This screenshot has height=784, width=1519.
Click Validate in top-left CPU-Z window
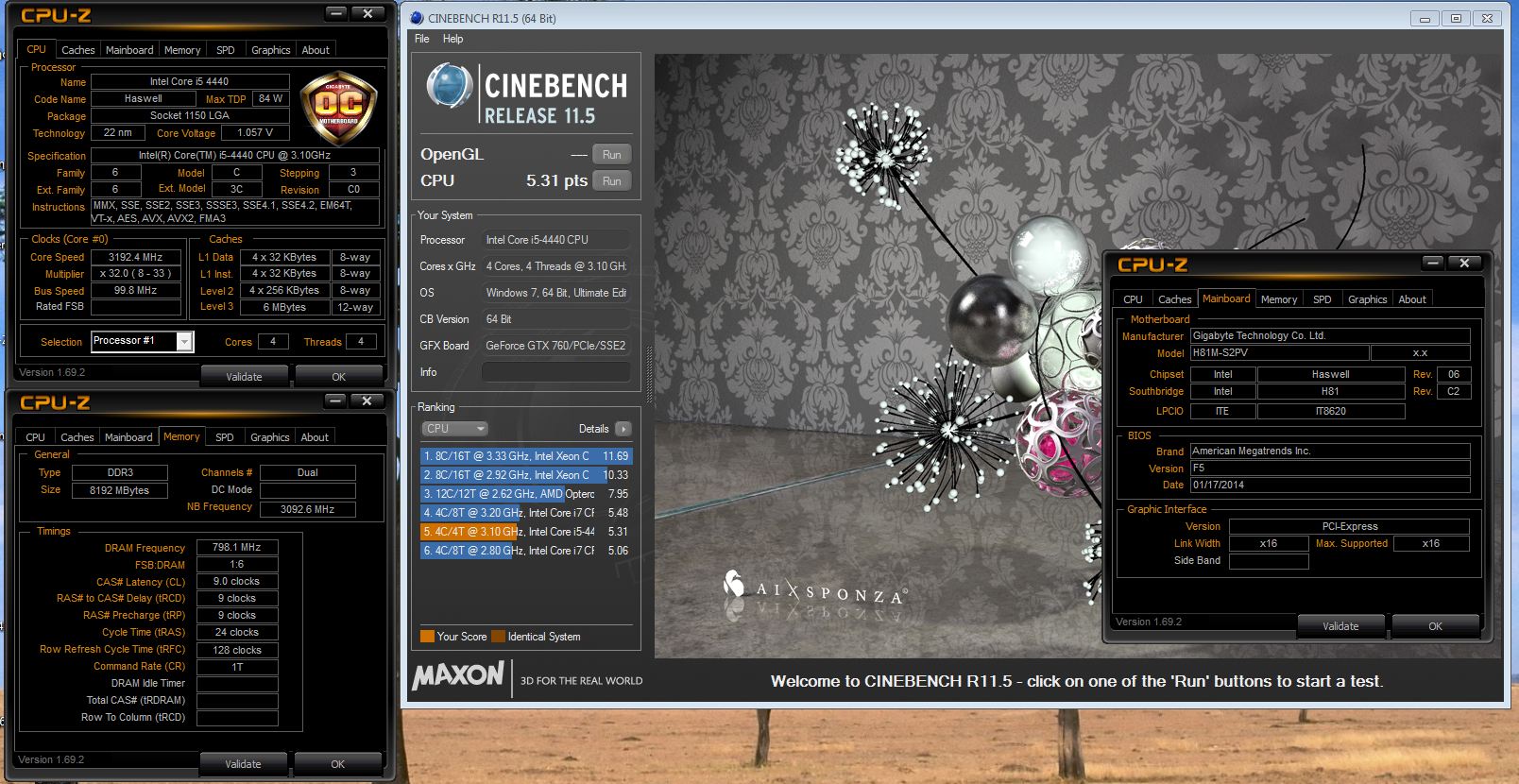(x=244, y=377)
